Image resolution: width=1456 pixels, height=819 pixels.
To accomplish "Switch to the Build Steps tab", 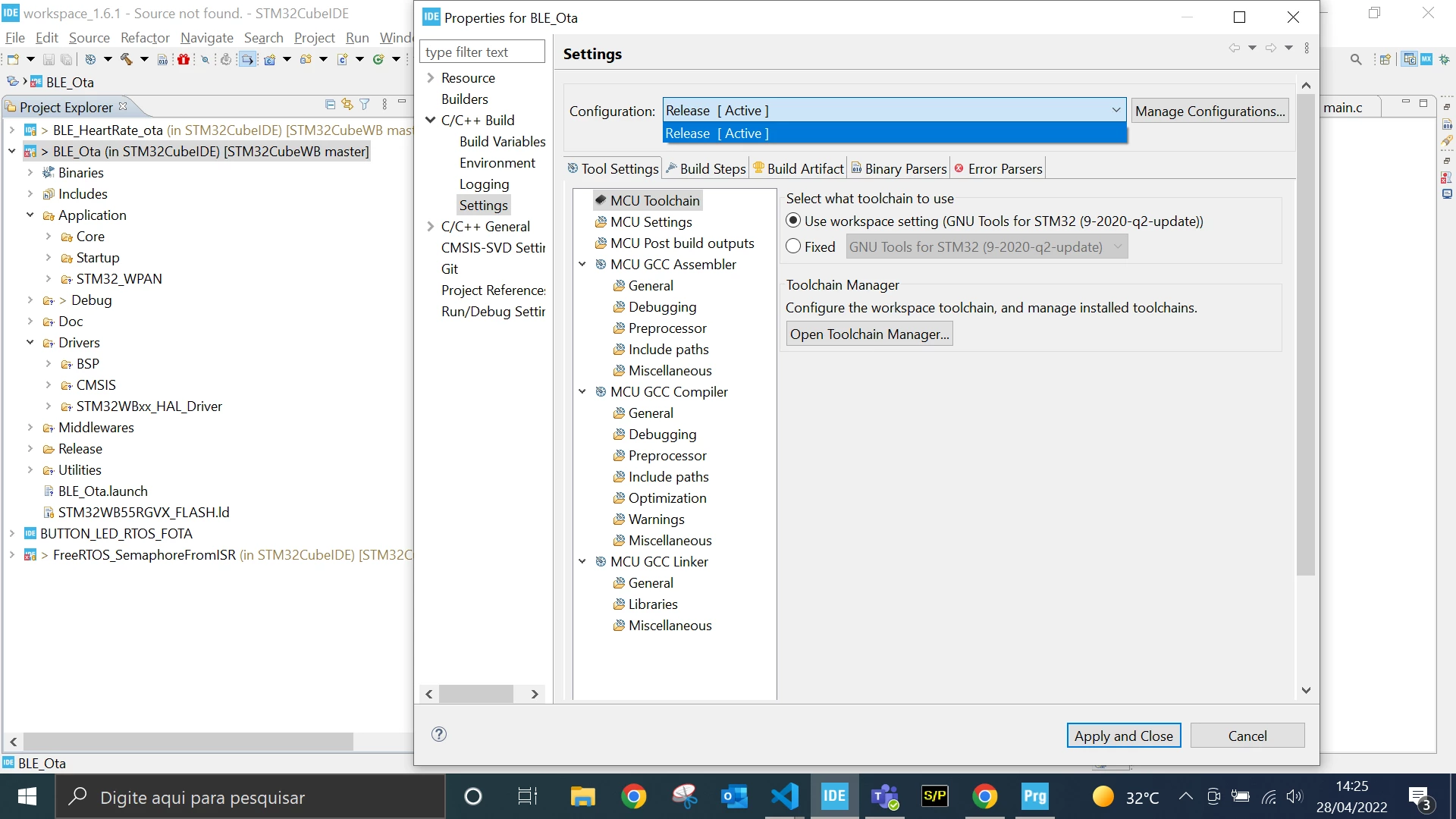I will 705,169.
